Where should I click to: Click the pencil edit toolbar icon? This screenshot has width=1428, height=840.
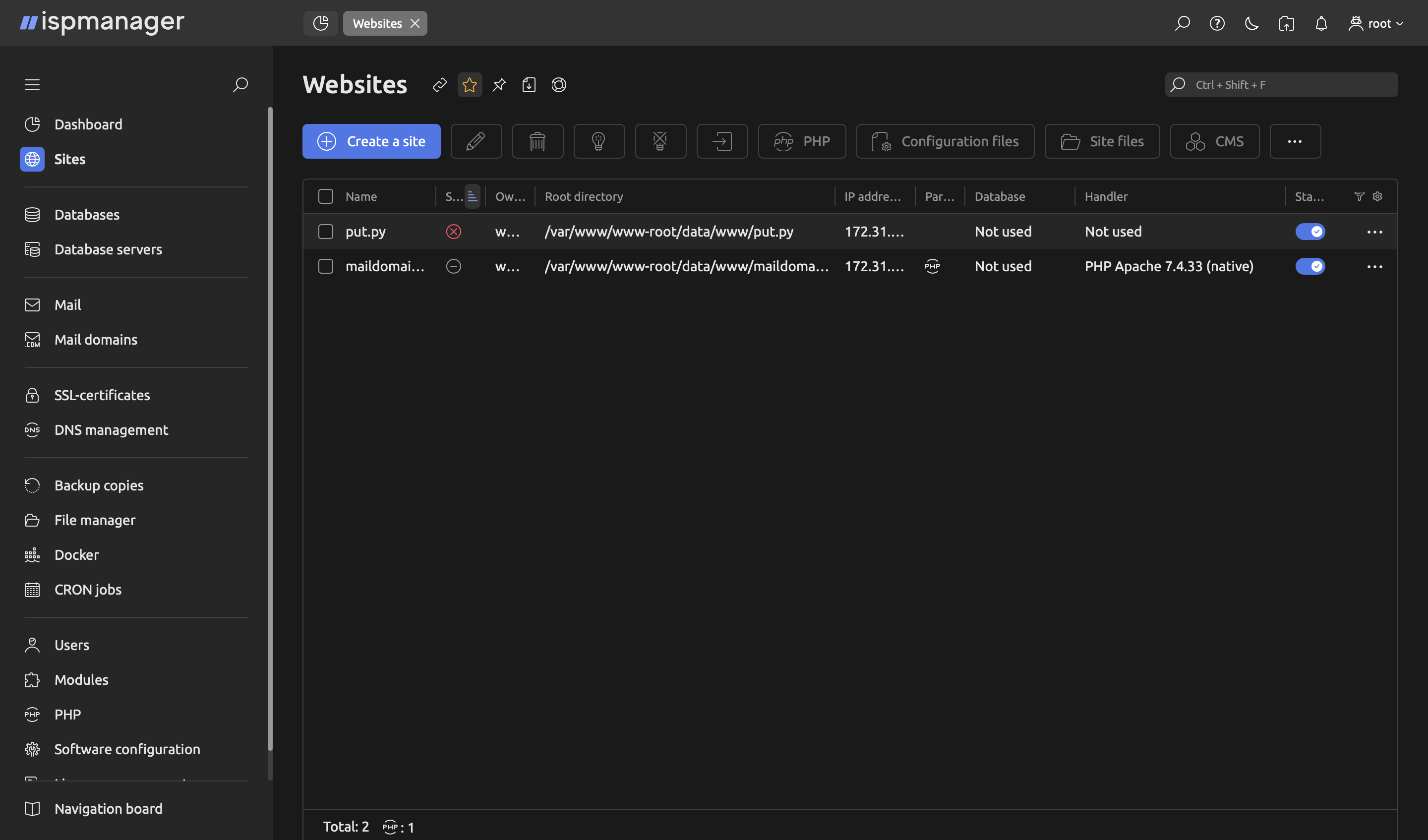(x=476, y=141)
